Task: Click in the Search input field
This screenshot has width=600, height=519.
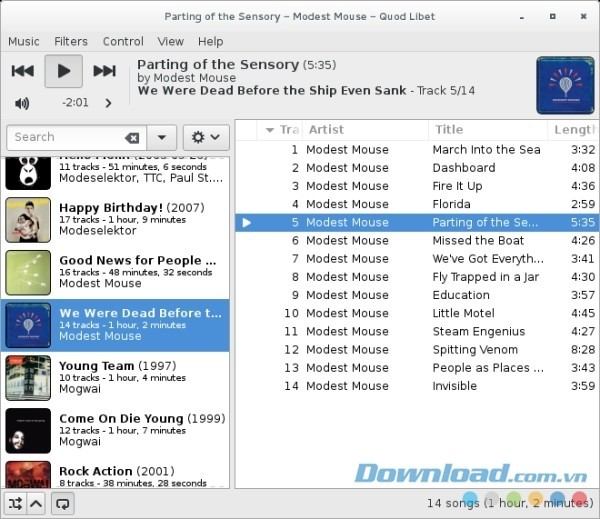Action: point(65,138)
